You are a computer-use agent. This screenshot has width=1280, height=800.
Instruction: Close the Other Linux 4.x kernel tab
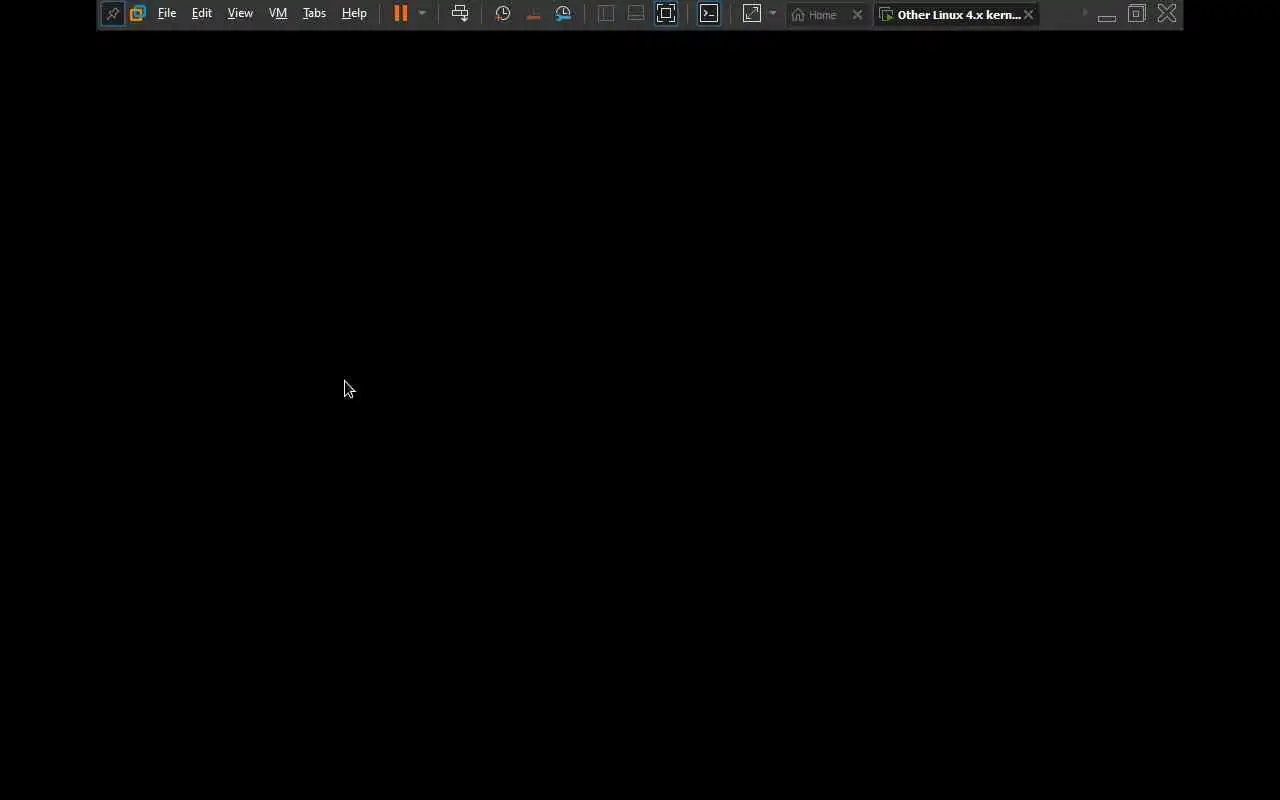click(x=1028, y=15)
